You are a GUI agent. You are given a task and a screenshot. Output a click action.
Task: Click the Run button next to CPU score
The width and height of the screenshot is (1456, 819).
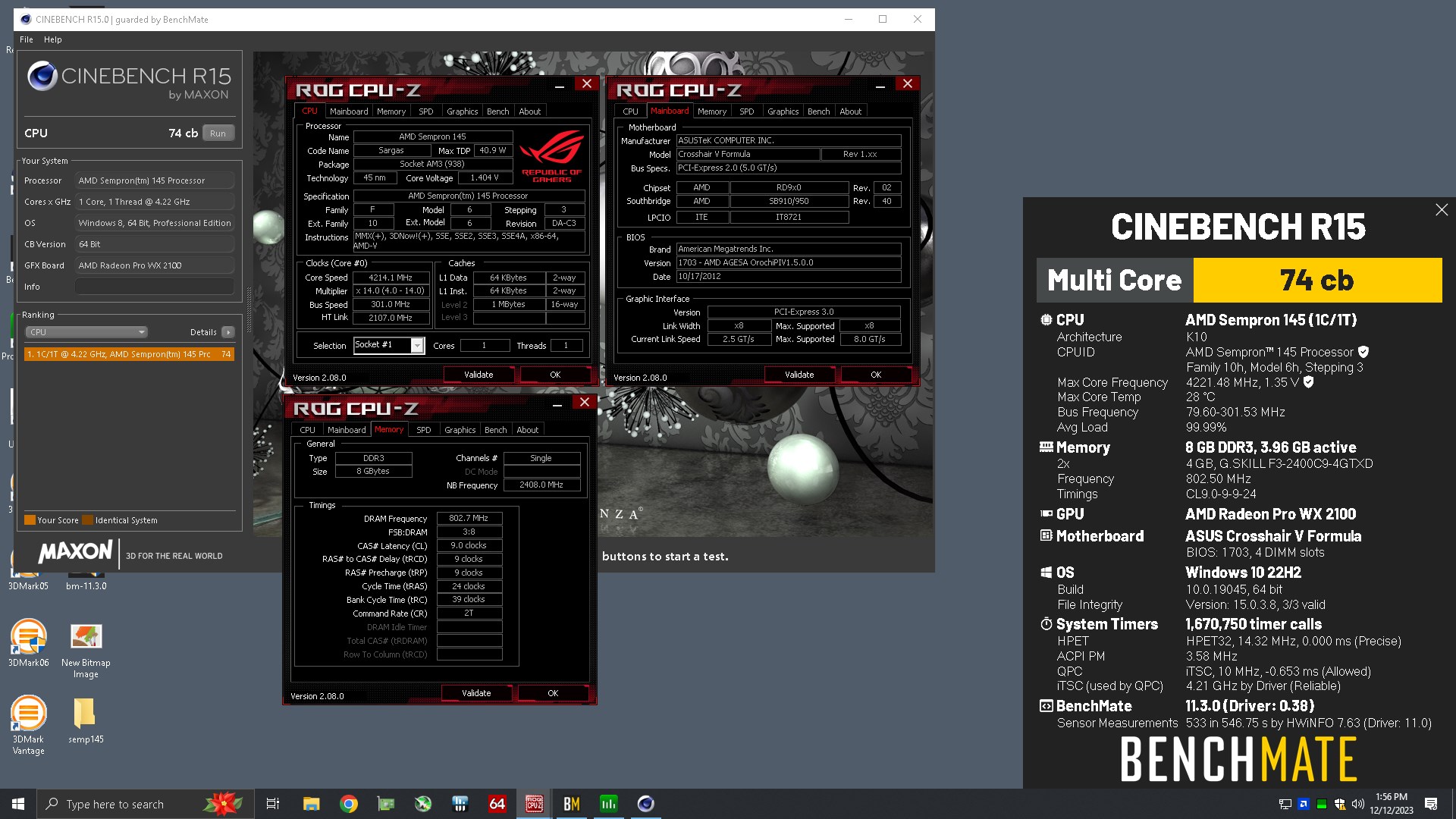pos(218,133)
